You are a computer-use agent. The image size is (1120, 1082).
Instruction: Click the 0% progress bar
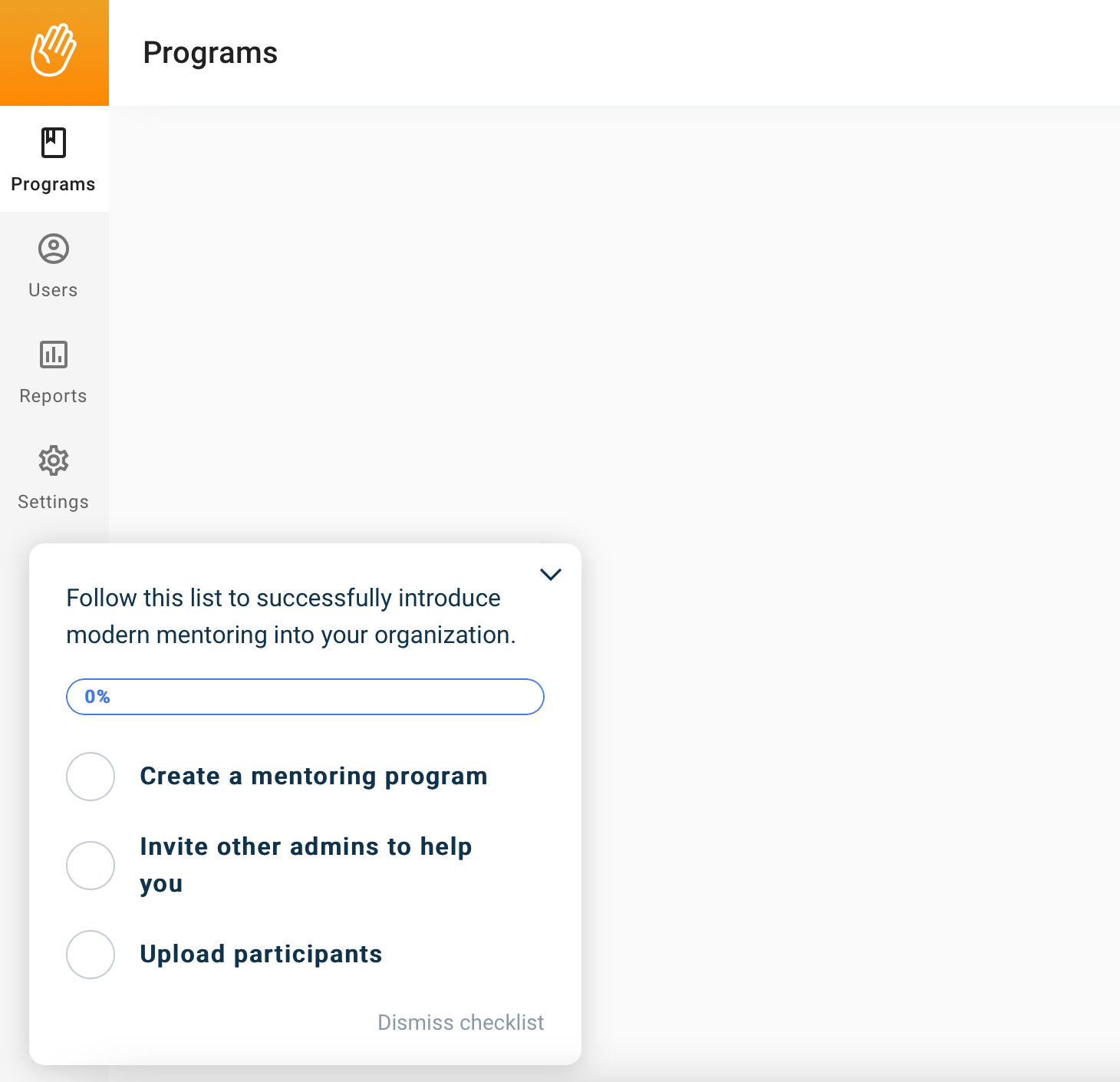(305, 697)
